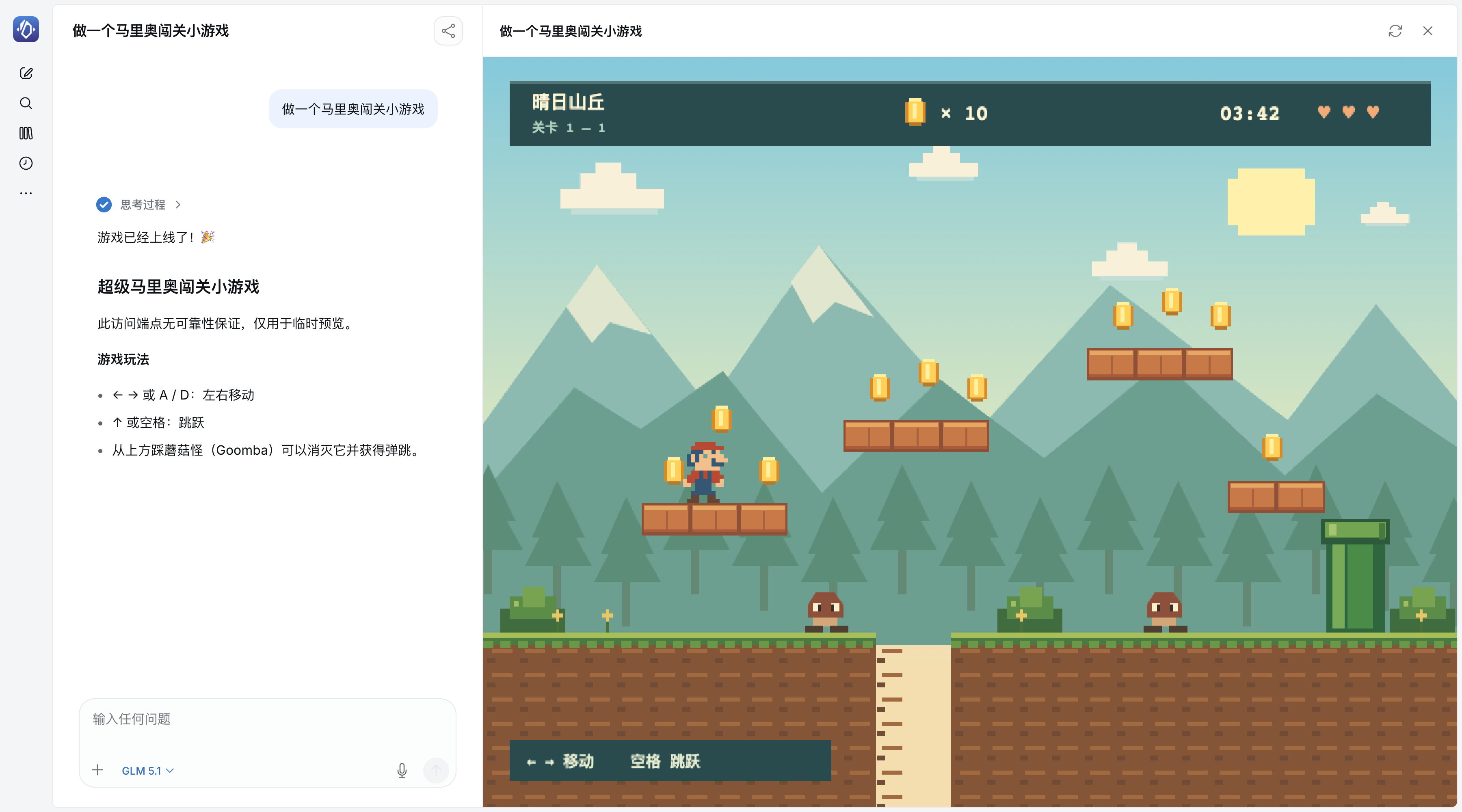Click the preview panel title 做一个马里奥闯关小游戏
Viewport: 1462px width, 812px height.
pos(571,31)
